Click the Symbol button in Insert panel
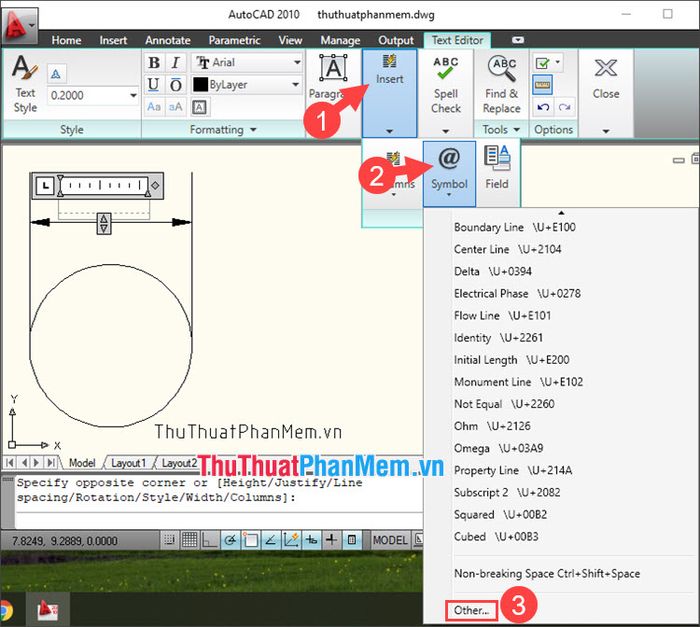The width and height of the screenshot is (700, 627). pyautogui.click(x=449, y=167)
